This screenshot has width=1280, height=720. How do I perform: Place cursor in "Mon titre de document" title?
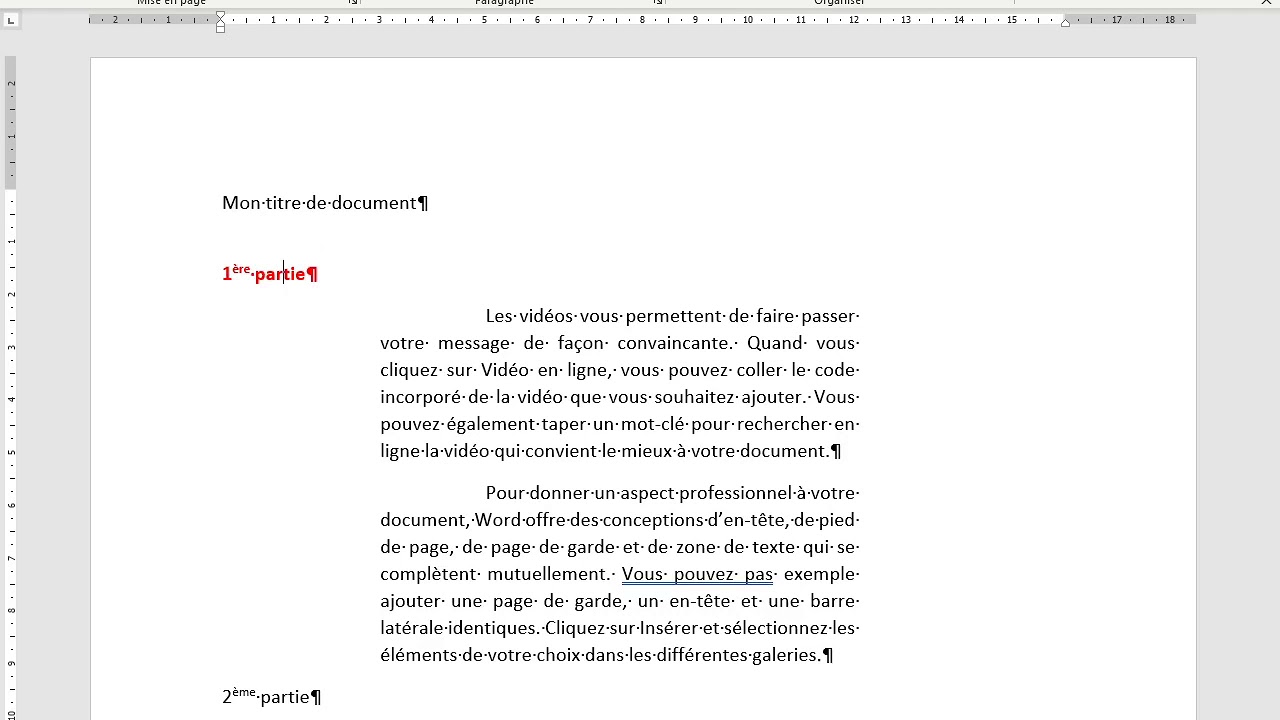point(319,203)
